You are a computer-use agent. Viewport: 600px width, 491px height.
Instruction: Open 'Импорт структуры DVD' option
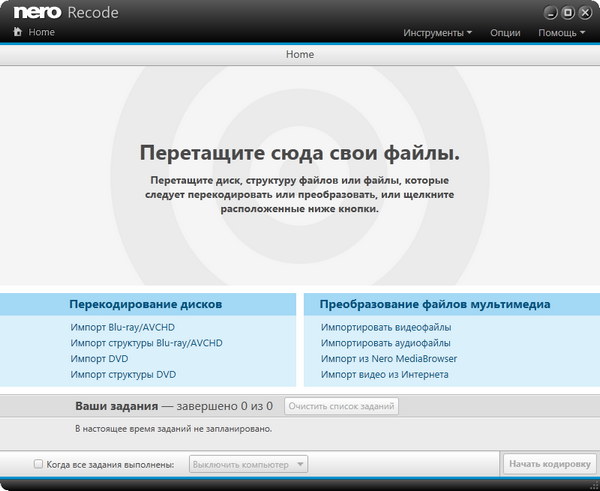coord(123,374)
